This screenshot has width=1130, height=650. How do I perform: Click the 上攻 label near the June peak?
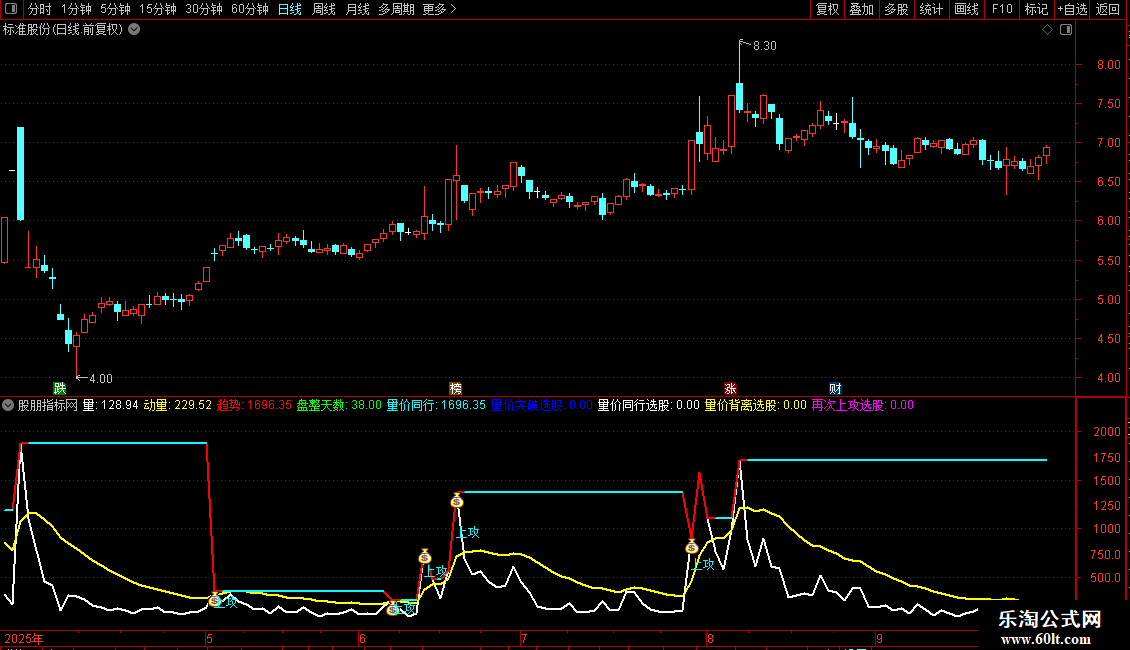tap(468, 533)
